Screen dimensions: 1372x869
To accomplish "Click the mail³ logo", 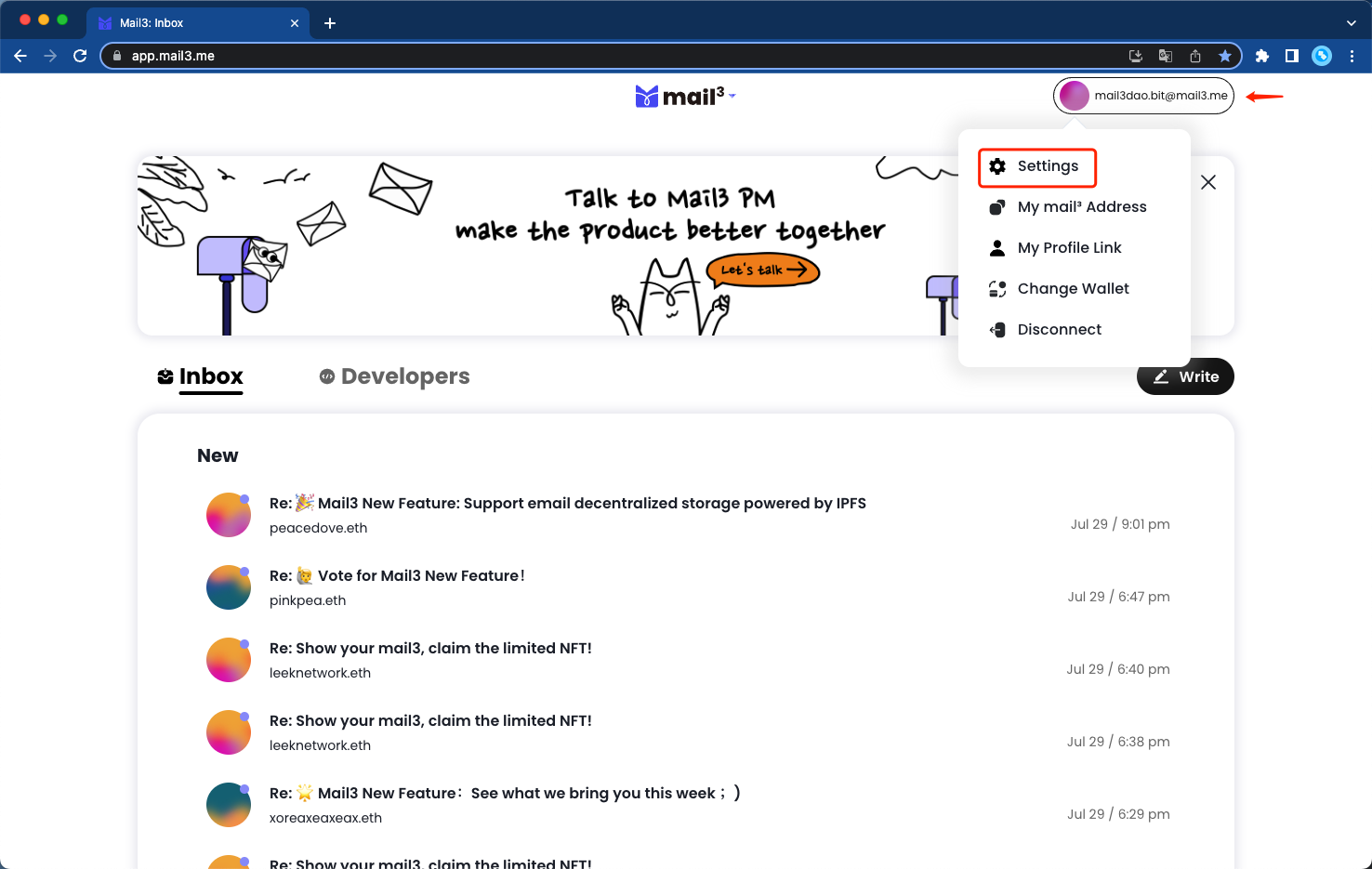I will (679, 96).
